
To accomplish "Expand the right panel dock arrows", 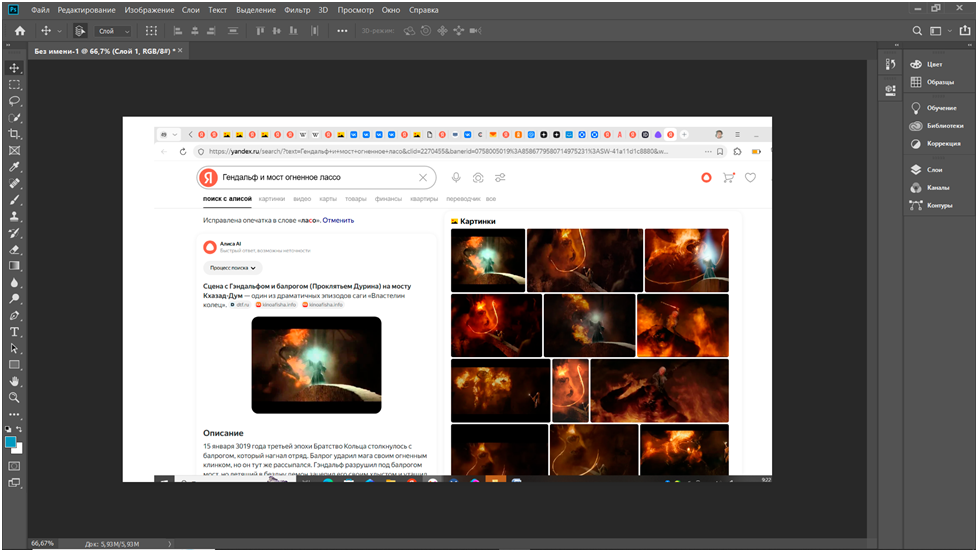I will click(x=969, y=46).
